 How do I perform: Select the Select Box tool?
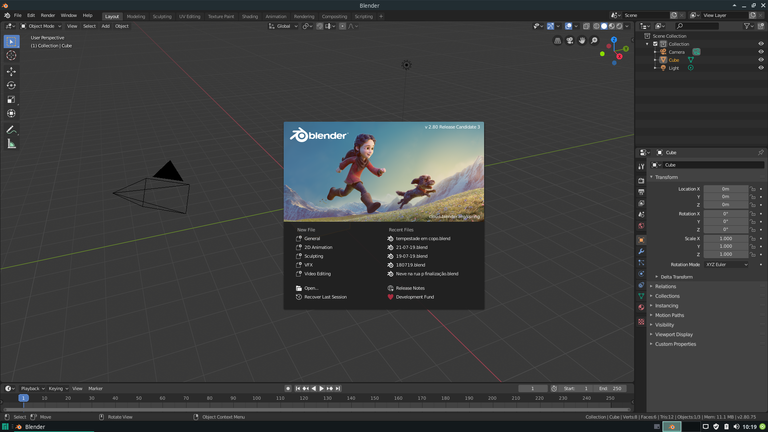(11, 42)
